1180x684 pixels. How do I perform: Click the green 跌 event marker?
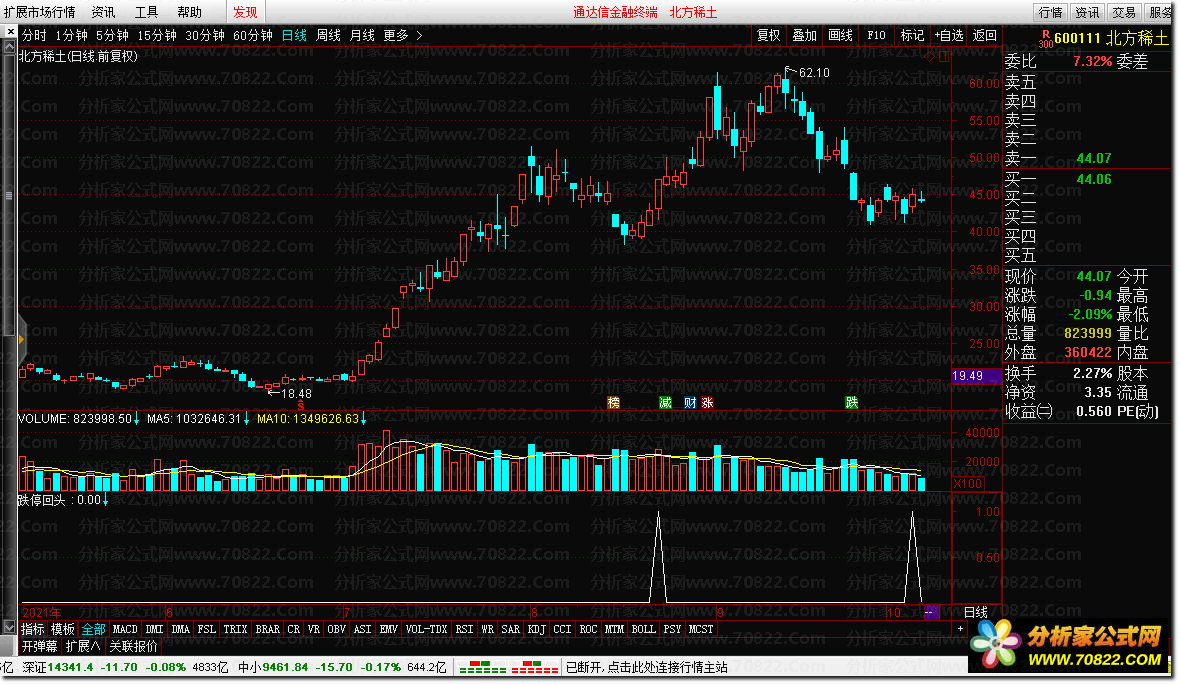[851, 403]
